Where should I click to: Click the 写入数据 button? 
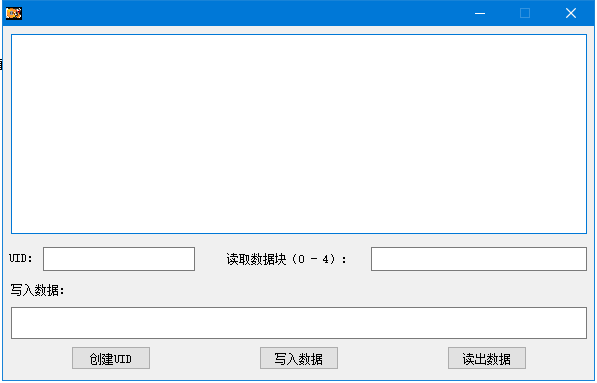[299, 358]
